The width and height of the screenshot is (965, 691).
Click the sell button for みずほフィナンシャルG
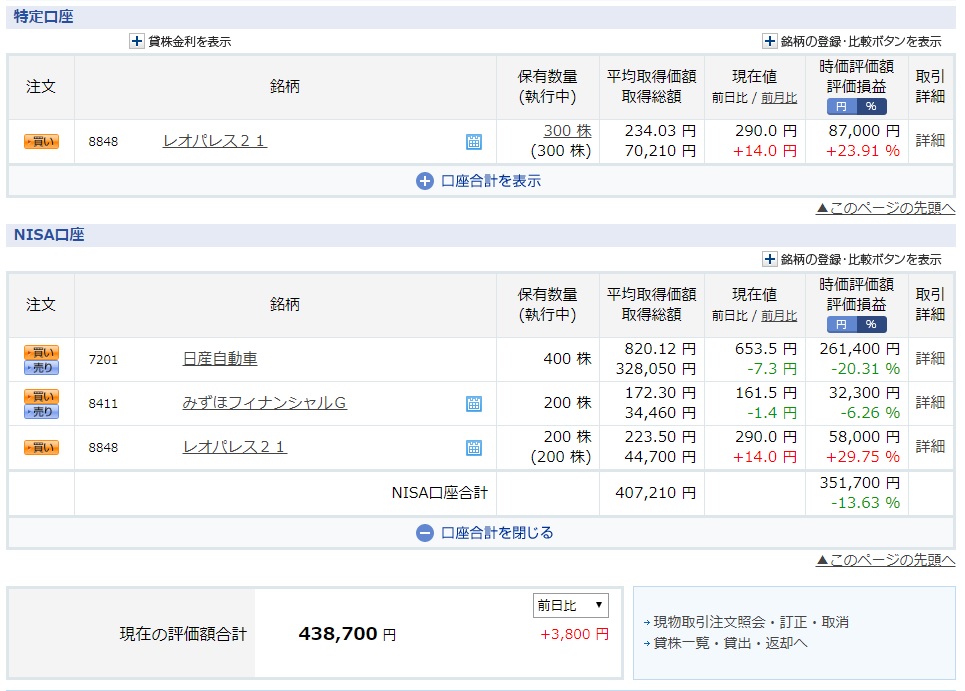click(41, 412)
